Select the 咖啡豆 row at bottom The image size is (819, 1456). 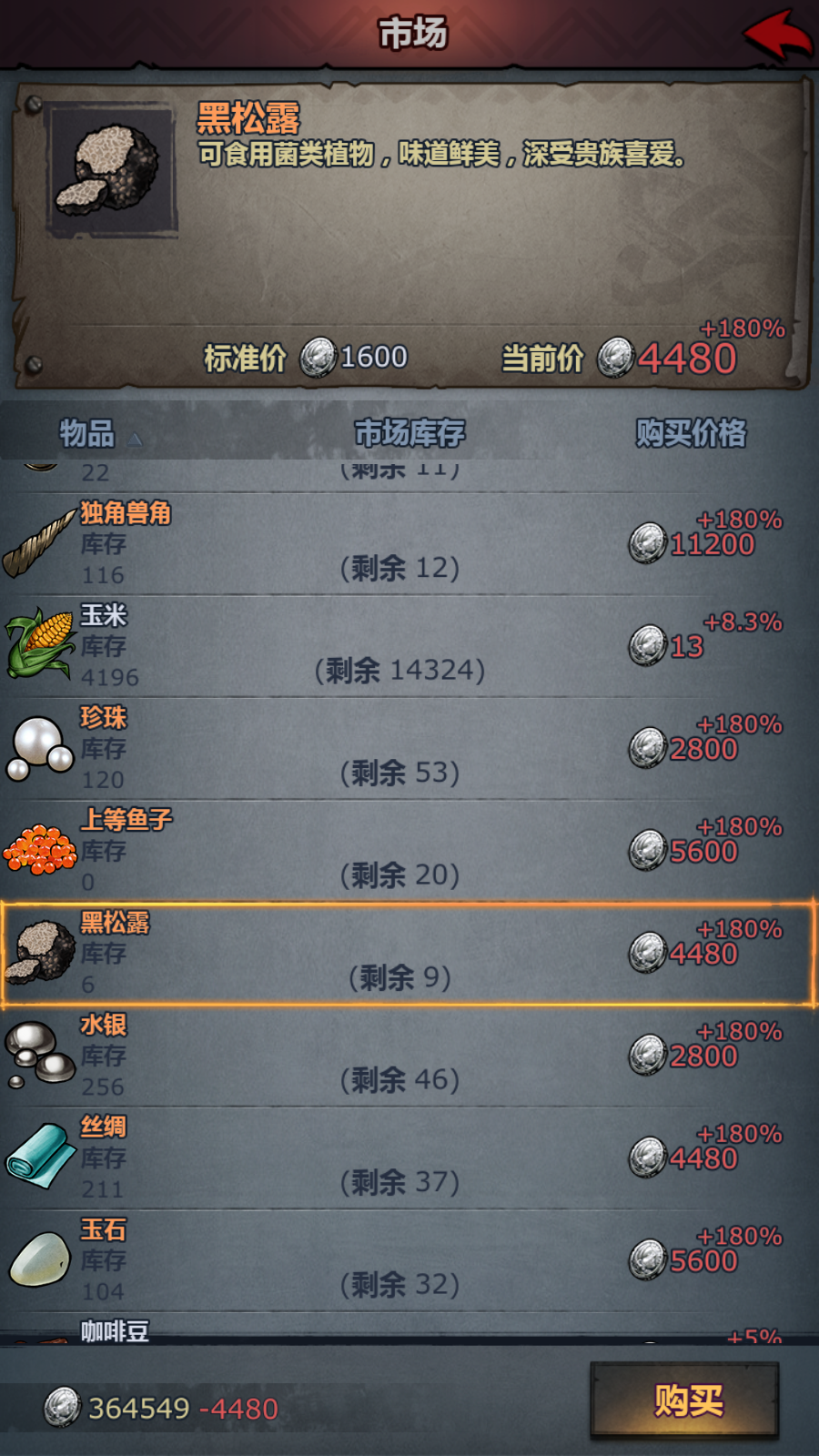[409, 1330]
